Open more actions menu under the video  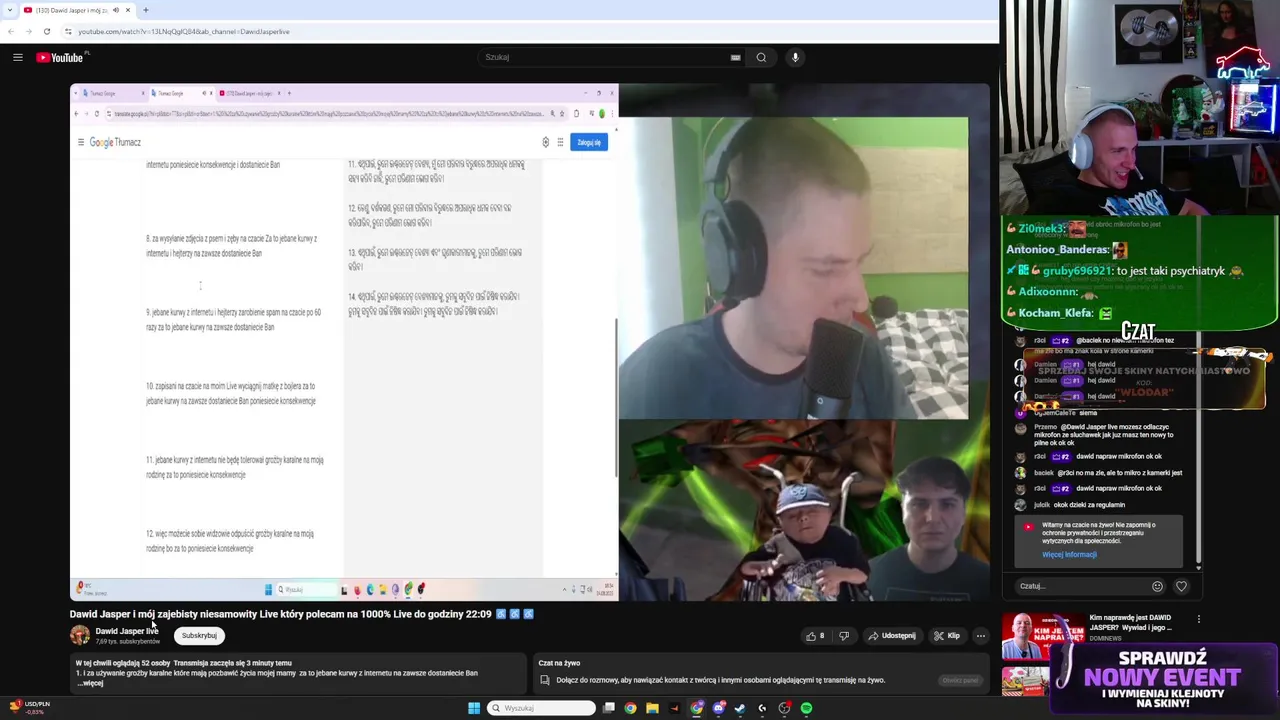(980, 636)
